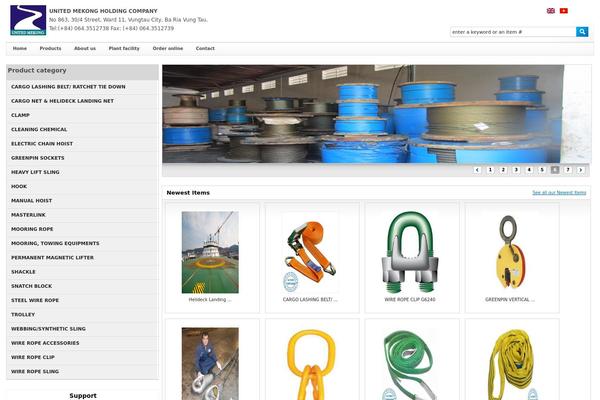
Task: Jump to banner slide 5
Action: click(x=542, y=170)
